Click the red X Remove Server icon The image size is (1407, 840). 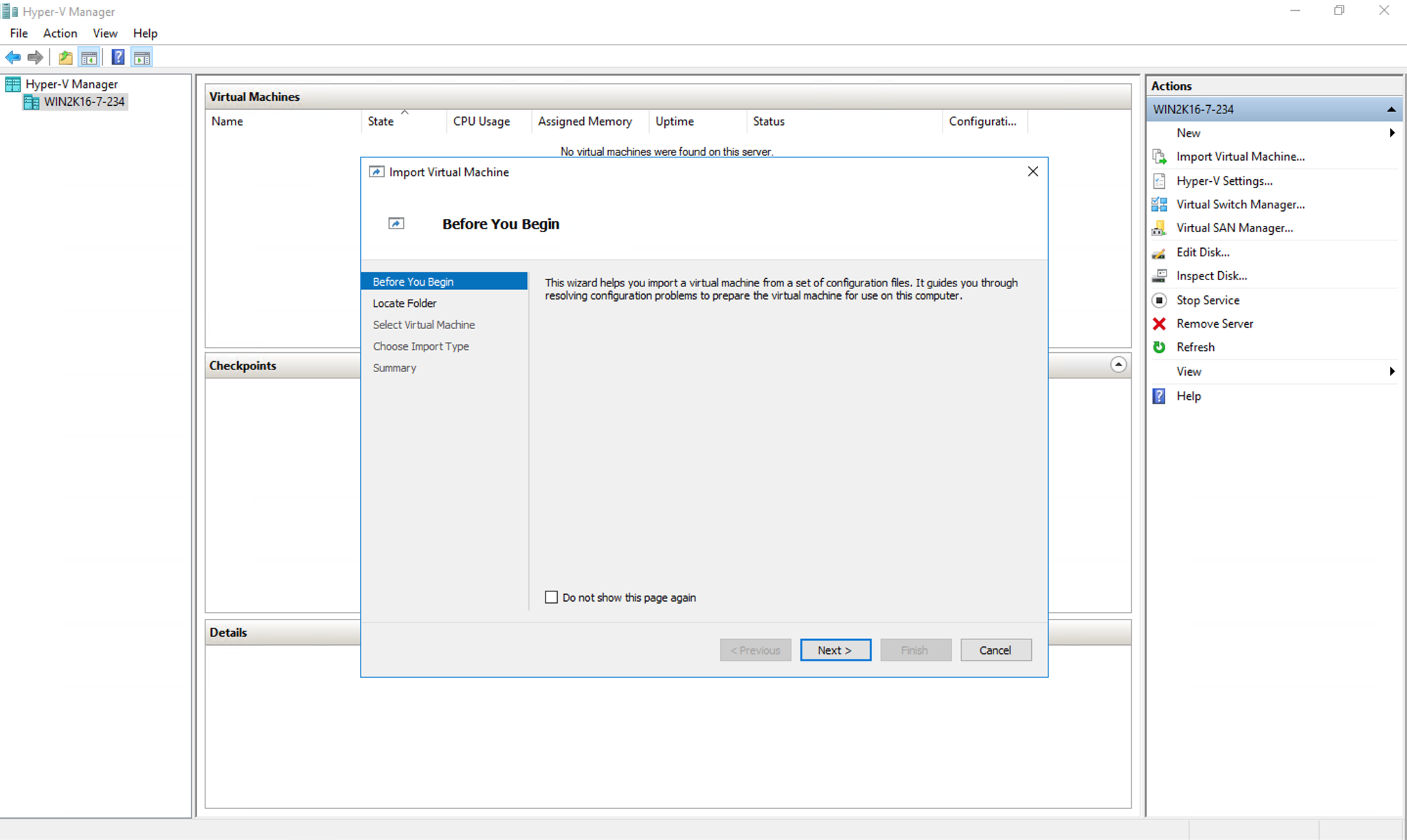(x=1159, y=323)
